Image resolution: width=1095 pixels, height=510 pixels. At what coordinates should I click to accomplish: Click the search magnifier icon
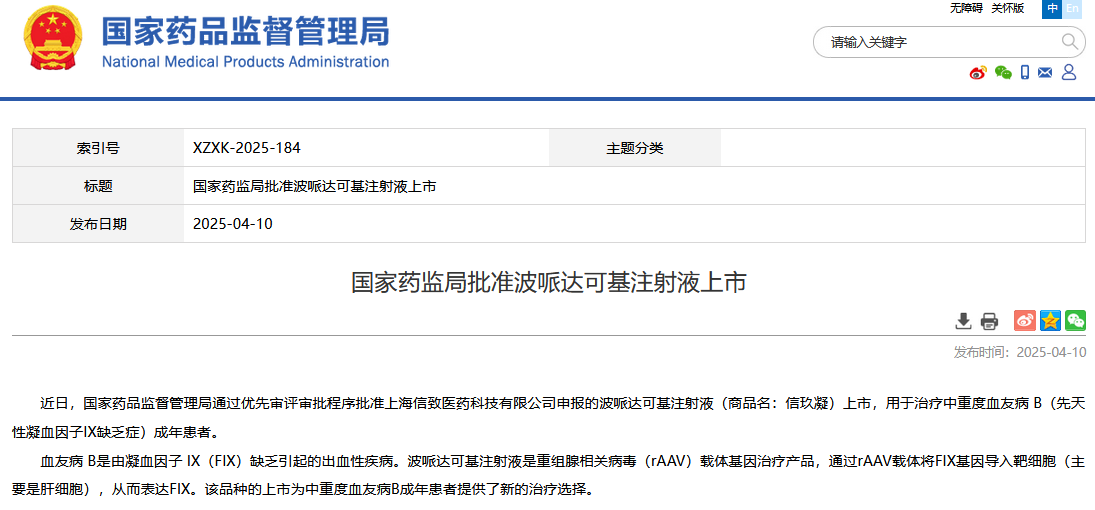click(1069, 42)
